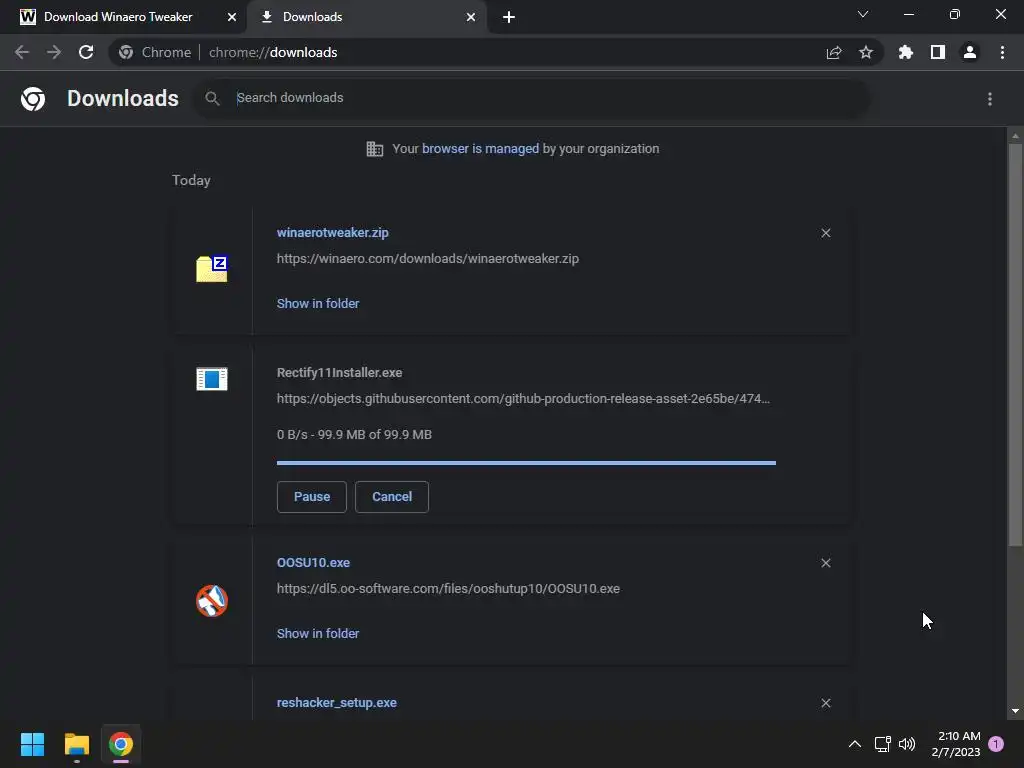Remove OOSU10.exe from the list
Viewport: 1024px width, 768px height.
826,563
